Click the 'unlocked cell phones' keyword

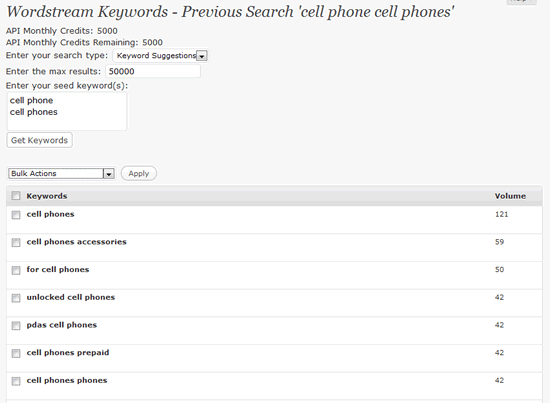tap(71, 297)
